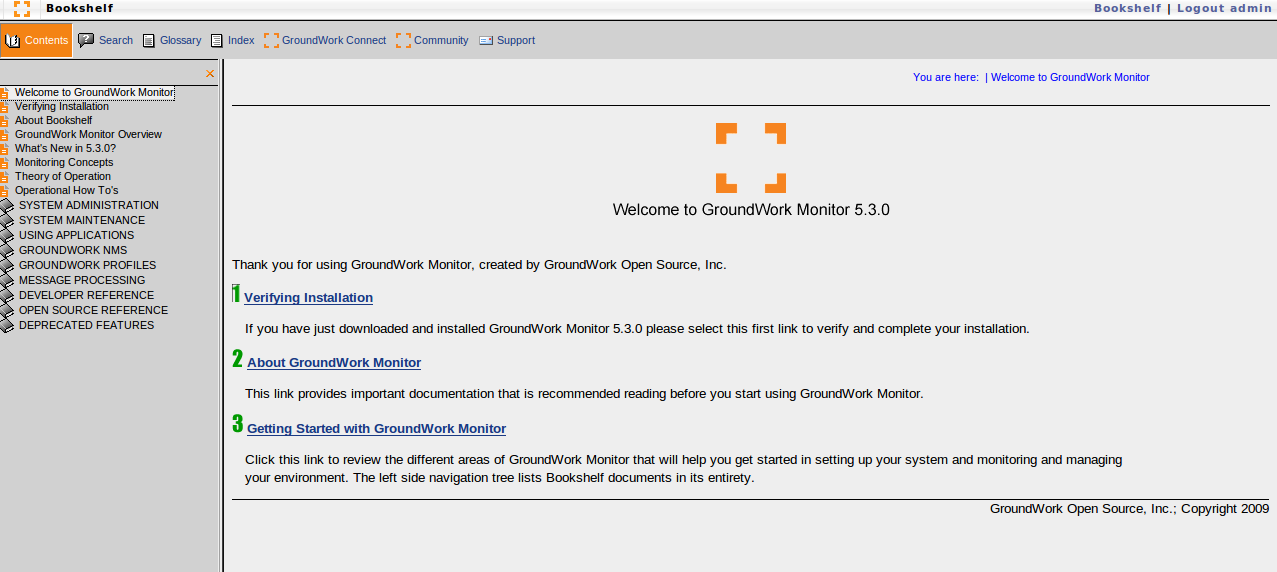Click the Welcome to GroundWork Monitor breadcrumb
Viewport: 1277px width, 572px height.
1070,77
